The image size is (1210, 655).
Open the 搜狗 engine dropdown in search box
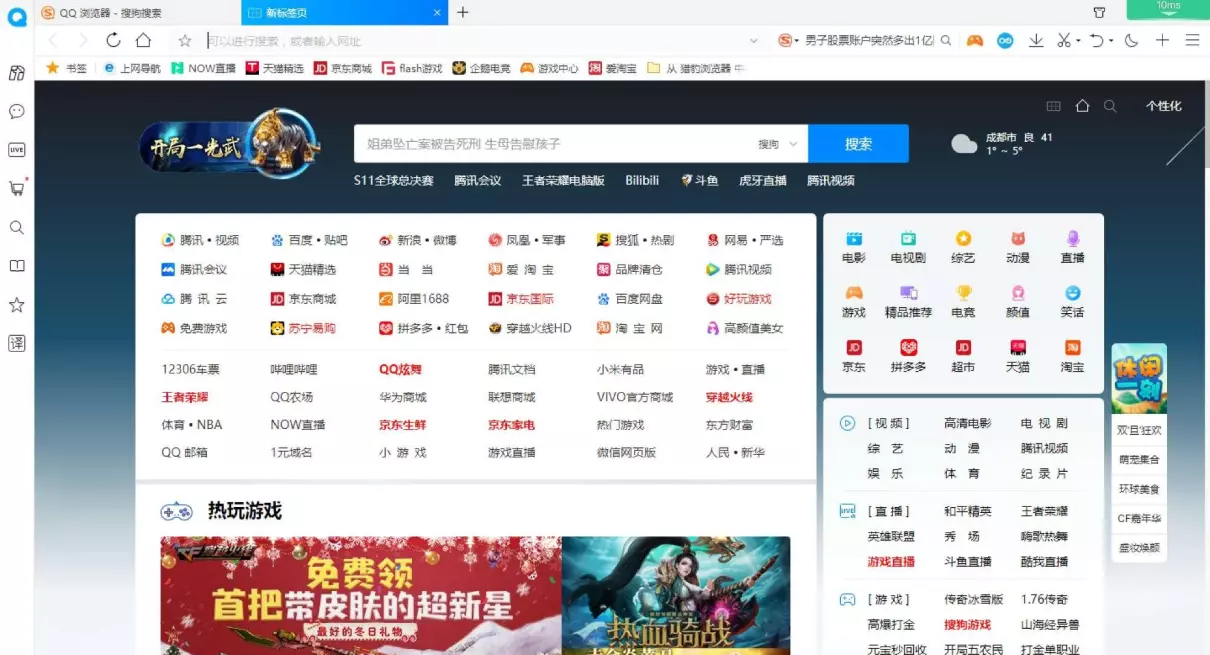[x=778, y=144]
